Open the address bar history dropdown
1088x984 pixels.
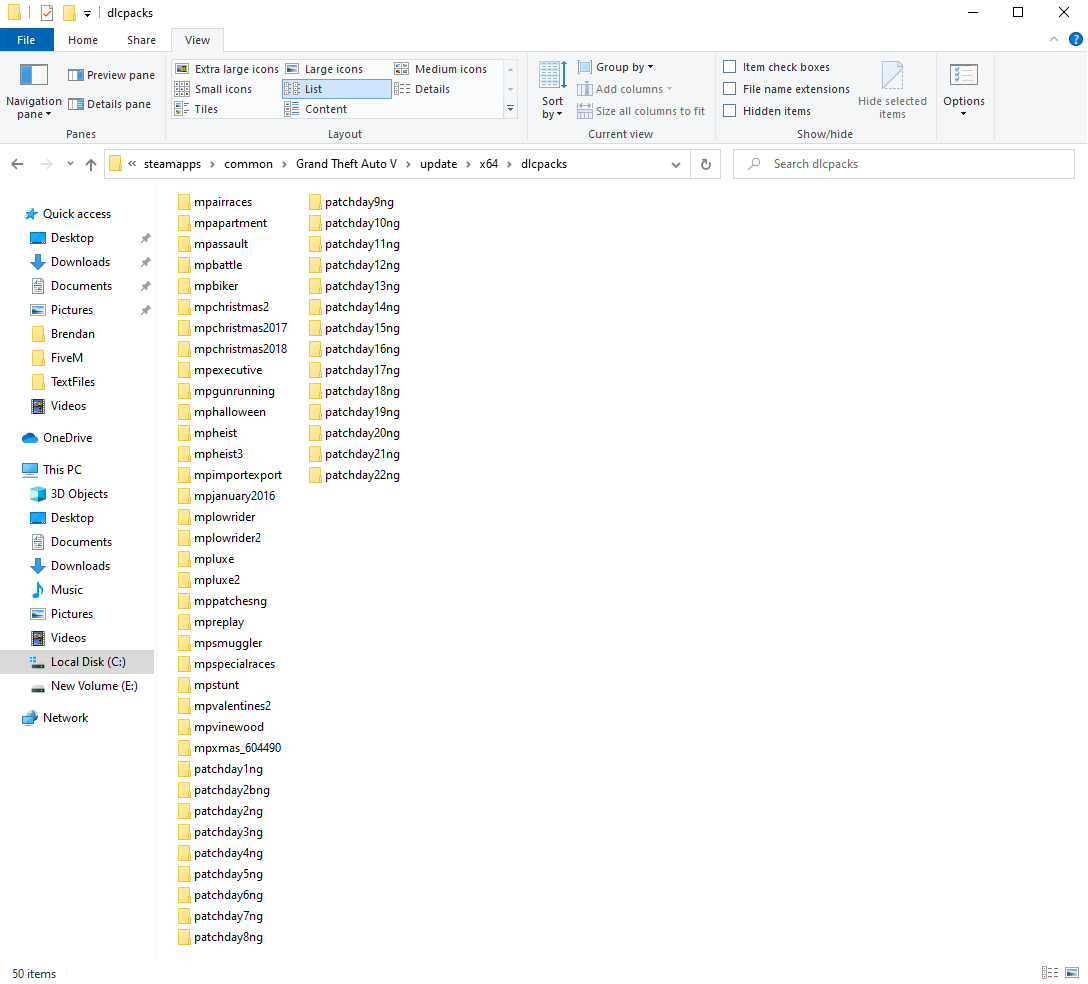pos(676,164)
